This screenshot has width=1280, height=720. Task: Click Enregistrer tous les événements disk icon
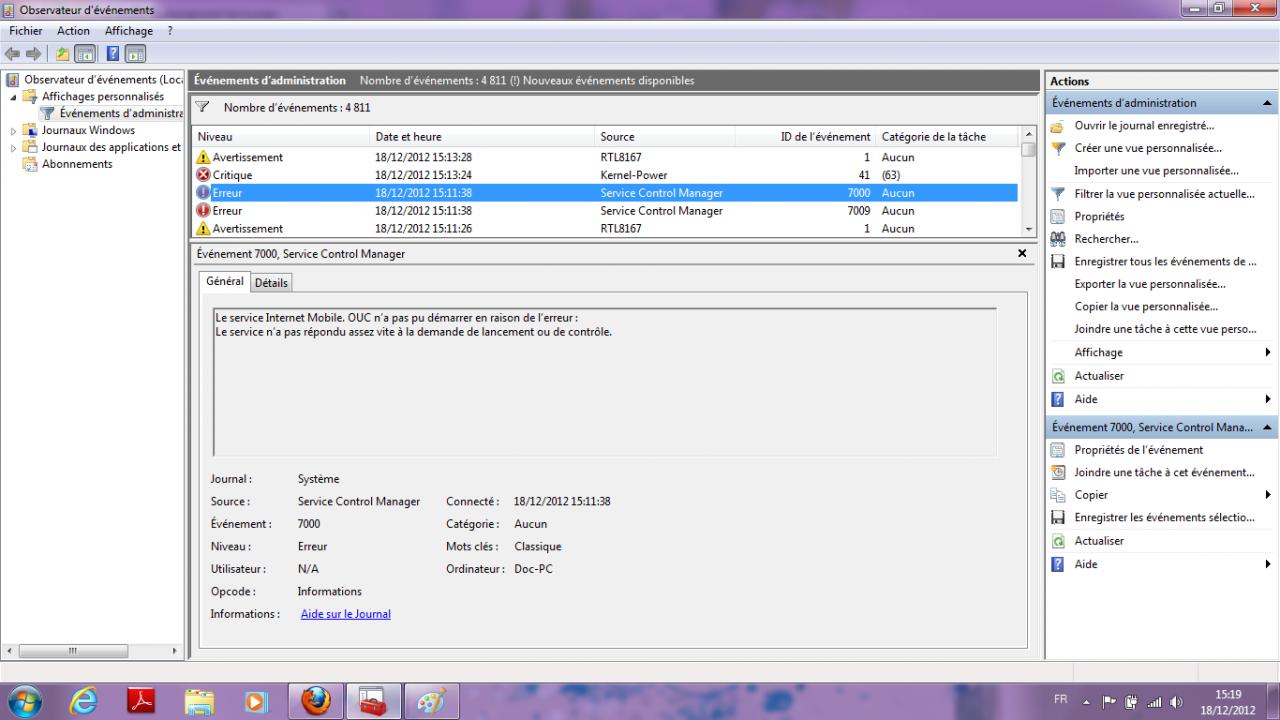[1056, 262]
